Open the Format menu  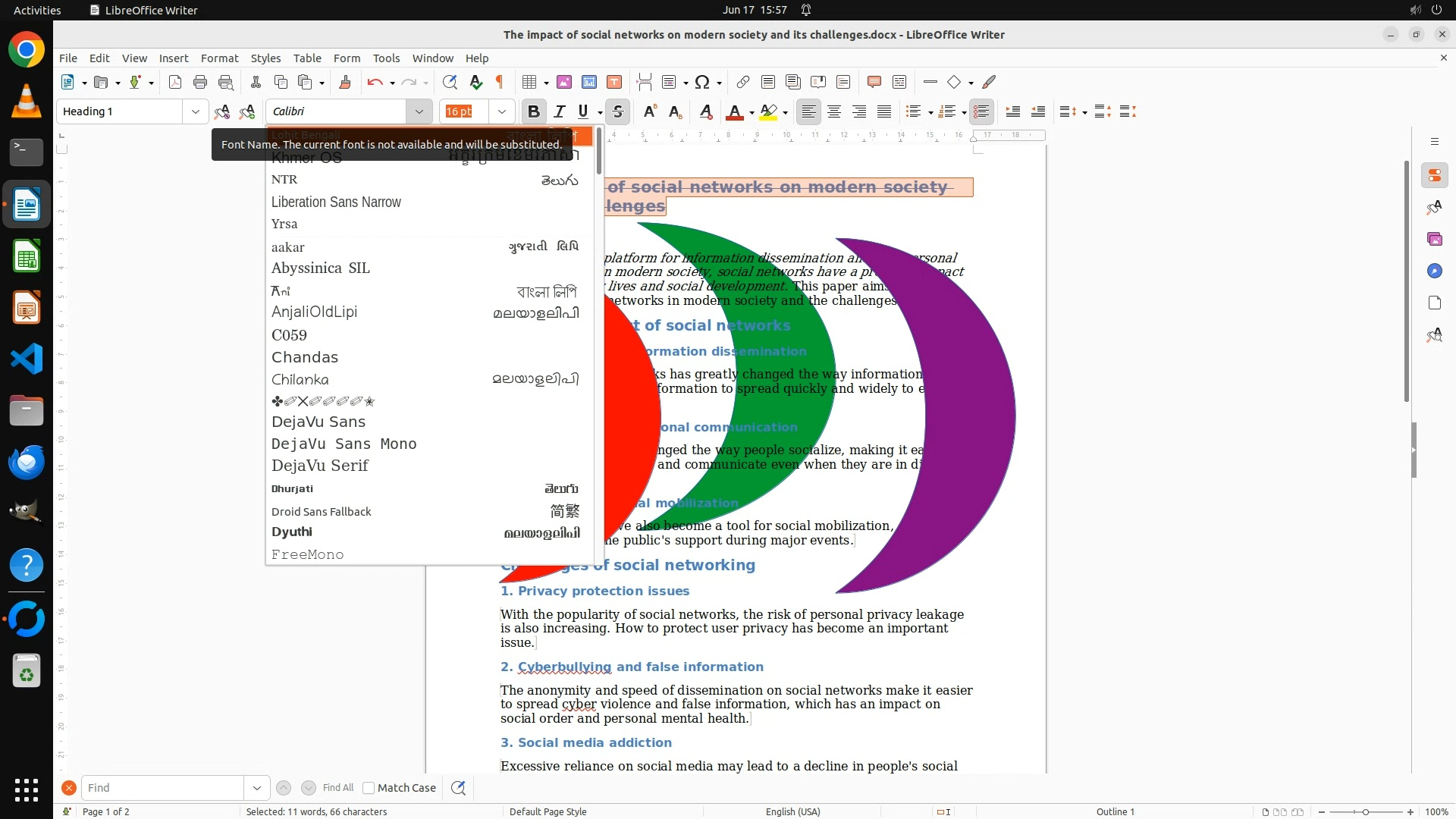[x=219, y=58]
